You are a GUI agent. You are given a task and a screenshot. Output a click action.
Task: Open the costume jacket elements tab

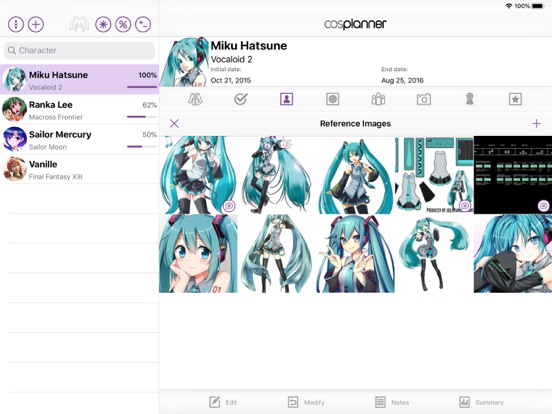pos(195,99)
